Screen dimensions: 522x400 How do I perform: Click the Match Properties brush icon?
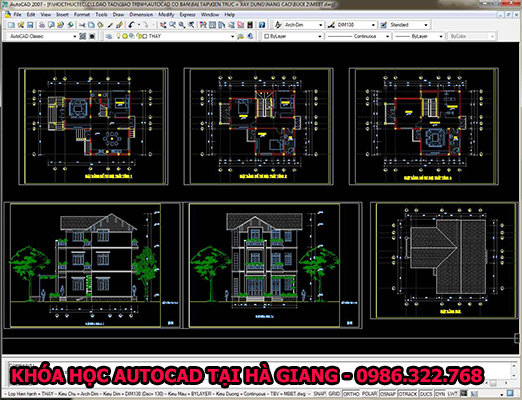click(x=110, y=25)
